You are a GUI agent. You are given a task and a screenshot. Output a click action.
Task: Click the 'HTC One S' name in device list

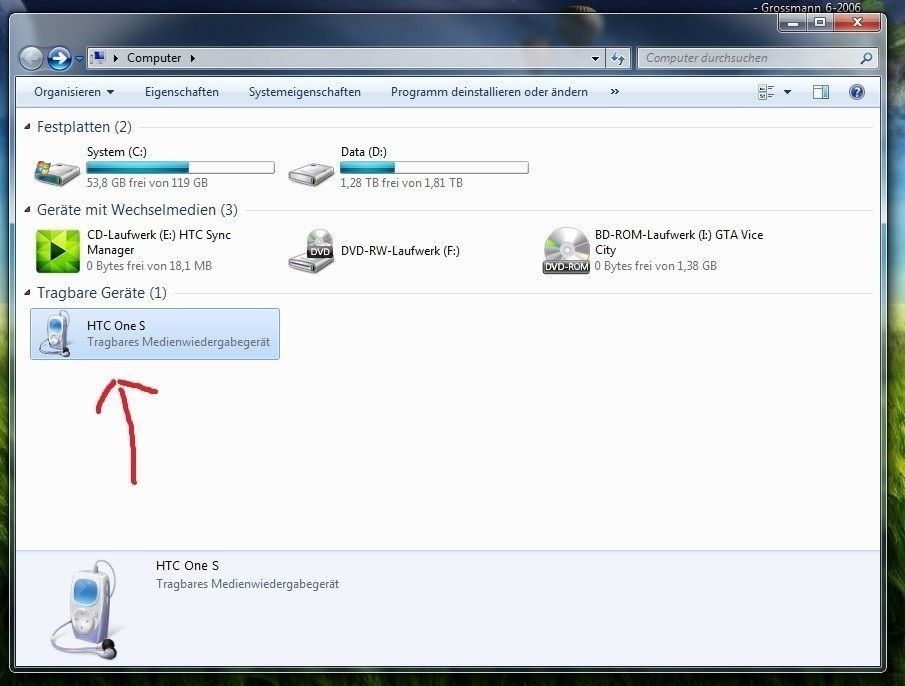coord(116,325)
